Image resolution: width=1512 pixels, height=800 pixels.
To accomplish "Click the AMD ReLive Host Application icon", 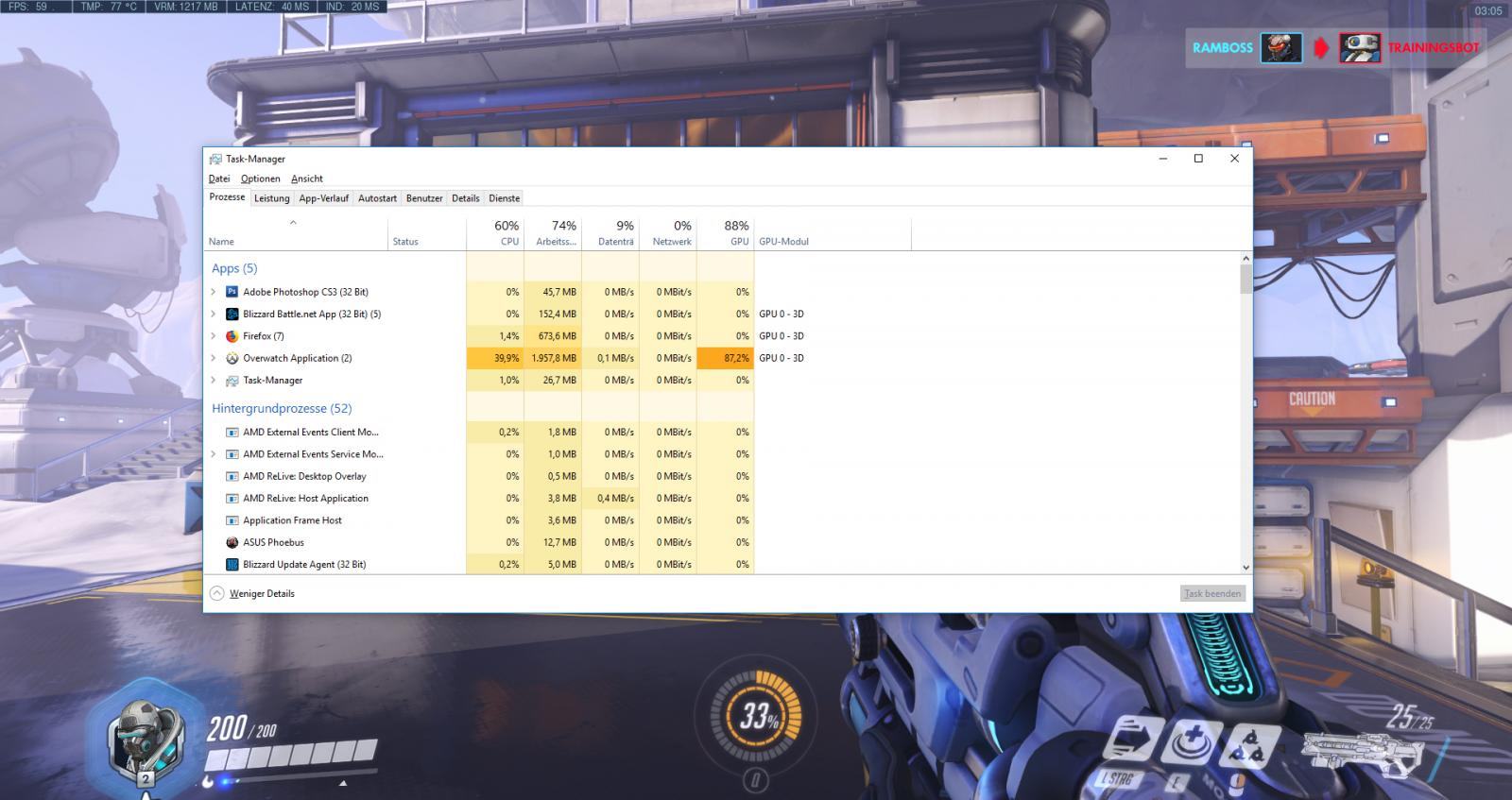I will click(232, 499).
